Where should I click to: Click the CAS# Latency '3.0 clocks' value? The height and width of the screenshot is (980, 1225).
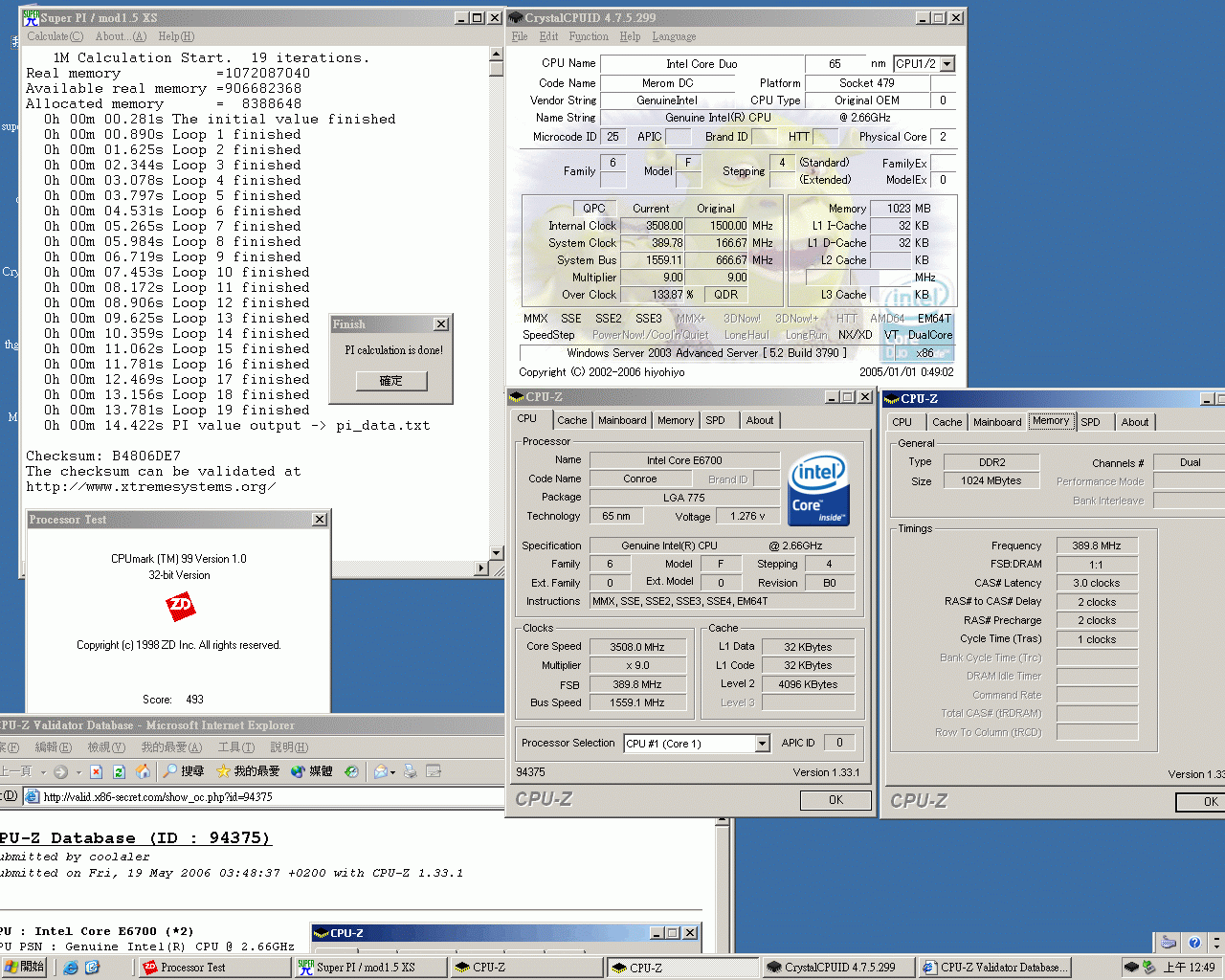click(x=1096, y=583)
